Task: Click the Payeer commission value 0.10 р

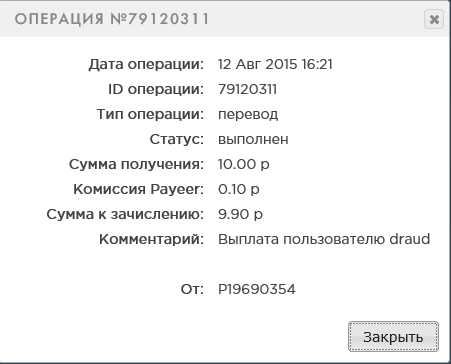Action: 238,189
